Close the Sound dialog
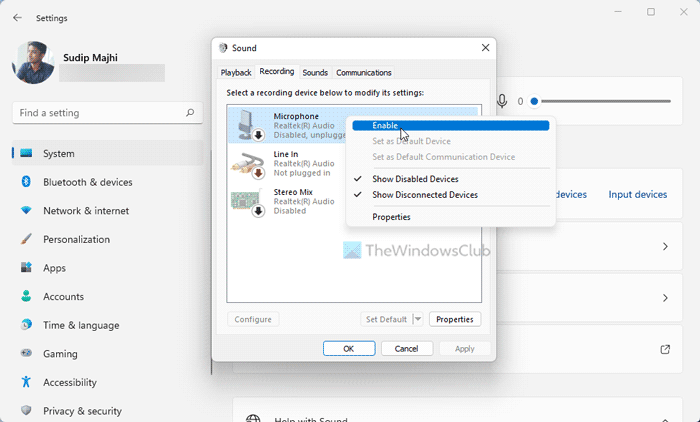Screen dimensions: 700x422 point(485,48)
